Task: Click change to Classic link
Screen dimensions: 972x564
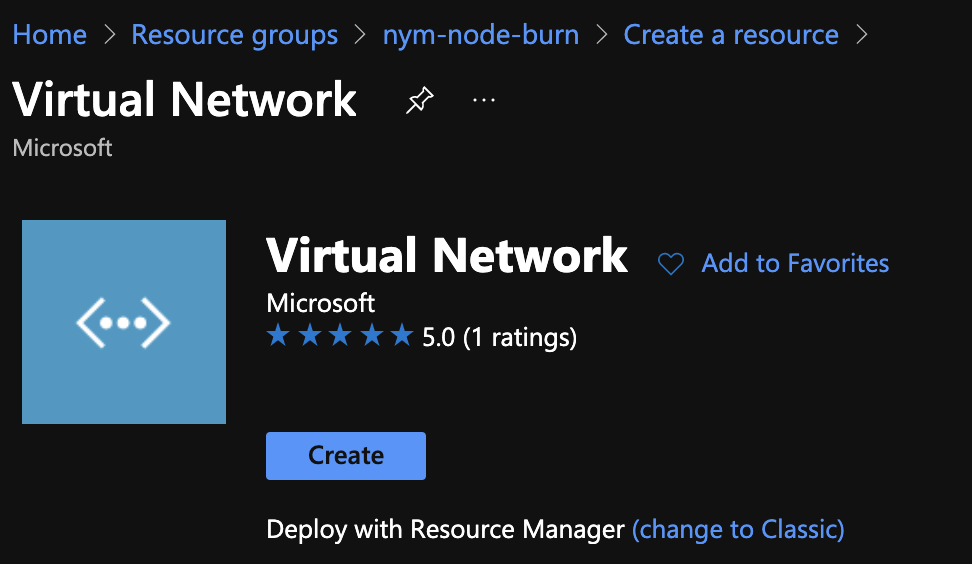Action: (x=738, y=529)
